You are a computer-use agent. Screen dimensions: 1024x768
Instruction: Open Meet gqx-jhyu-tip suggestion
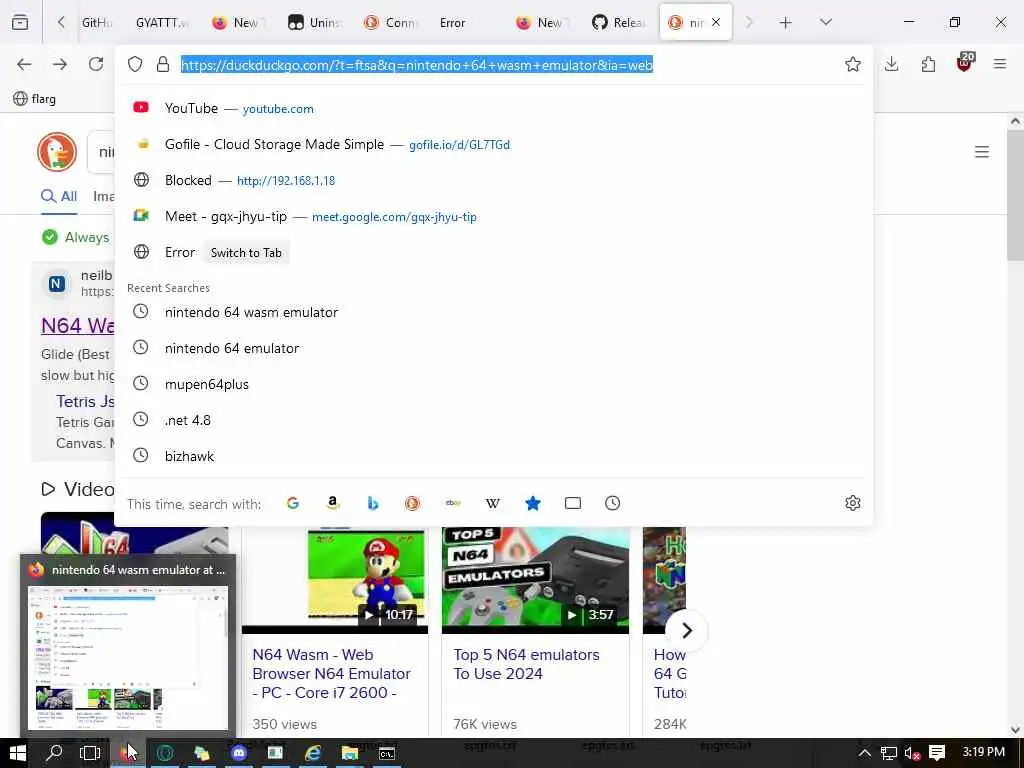[x=493, y=216]
